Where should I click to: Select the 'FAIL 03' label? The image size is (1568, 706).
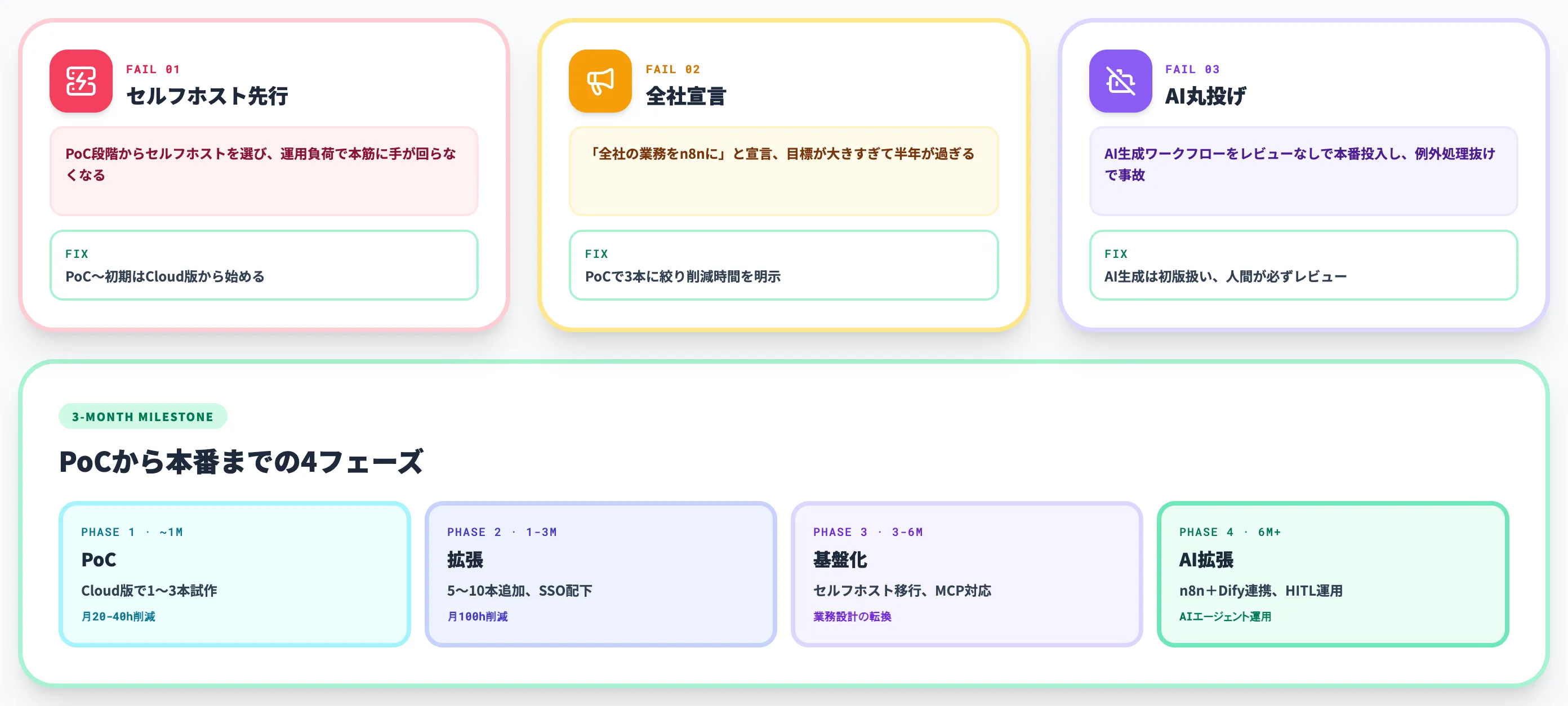pos(1192,69)
